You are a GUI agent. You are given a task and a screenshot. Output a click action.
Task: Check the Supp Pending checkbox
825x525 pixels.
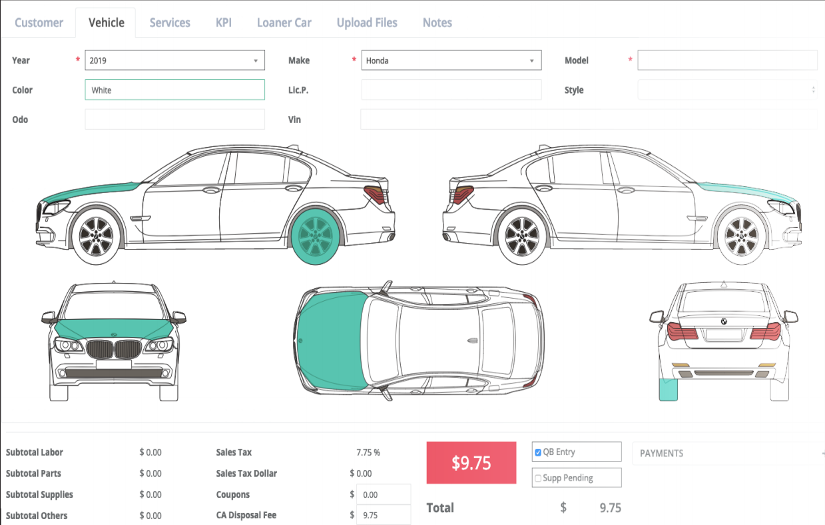pyautogui.click(x=538, y=478)
